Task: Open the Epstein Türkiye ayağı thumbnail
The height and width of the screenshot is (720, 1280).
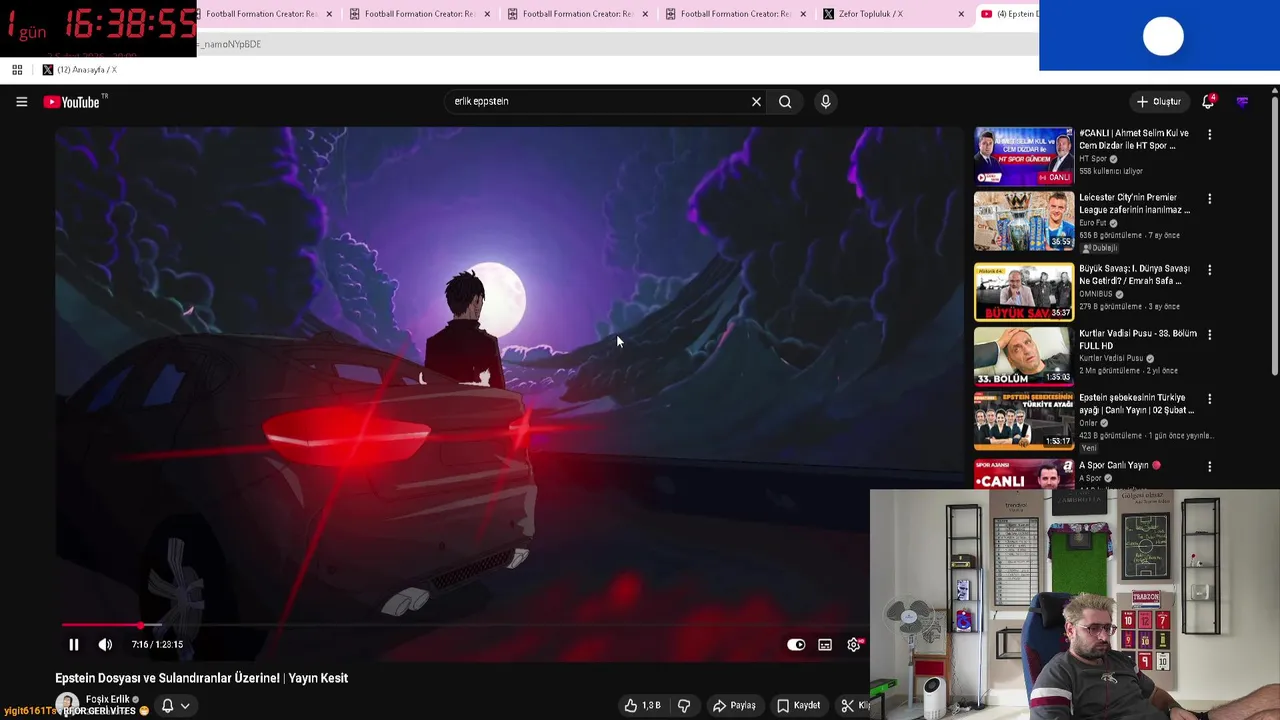Action: [1024, 421]
